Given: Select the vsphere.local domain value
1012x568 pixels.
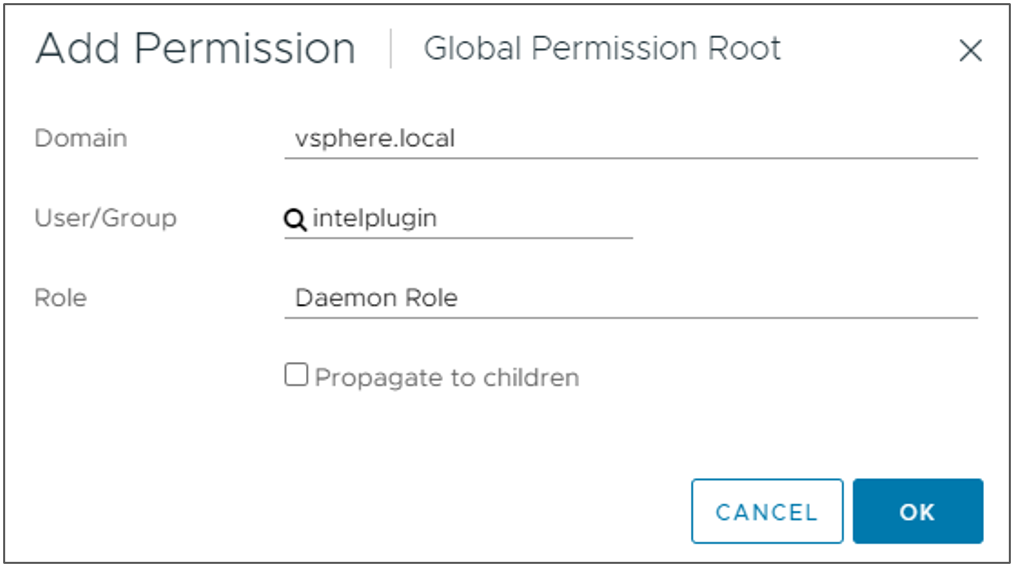Looking at the screenshot, I should [375, 139].
